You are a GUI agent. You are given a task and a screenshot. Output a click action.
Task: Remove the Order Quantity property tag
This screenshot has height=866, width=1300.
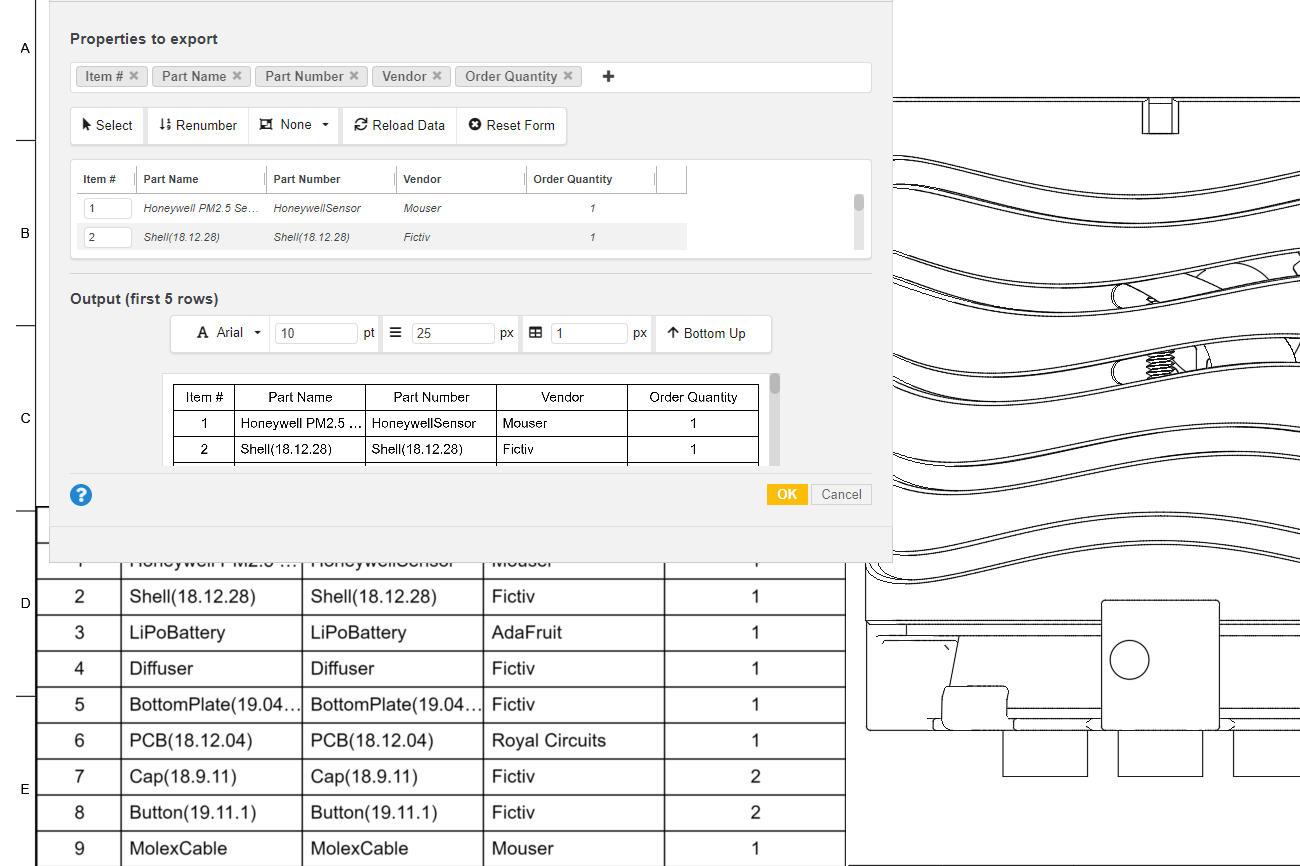pyautogui.click(x=568, y=76)
